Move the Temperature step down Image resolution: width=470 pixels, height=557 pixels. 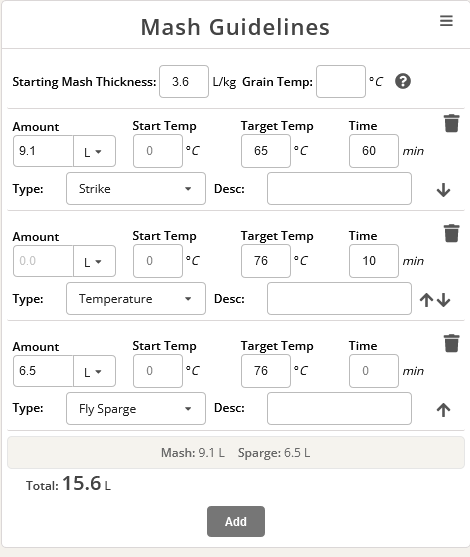click(x=443, y=300)
